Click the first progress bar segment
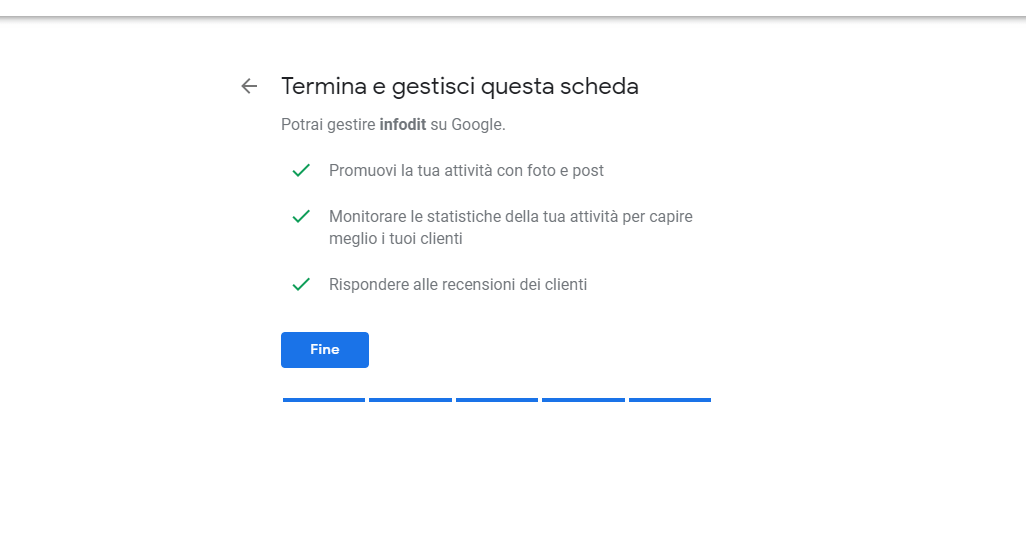The image size is (1026, 540). click(324, 400)
